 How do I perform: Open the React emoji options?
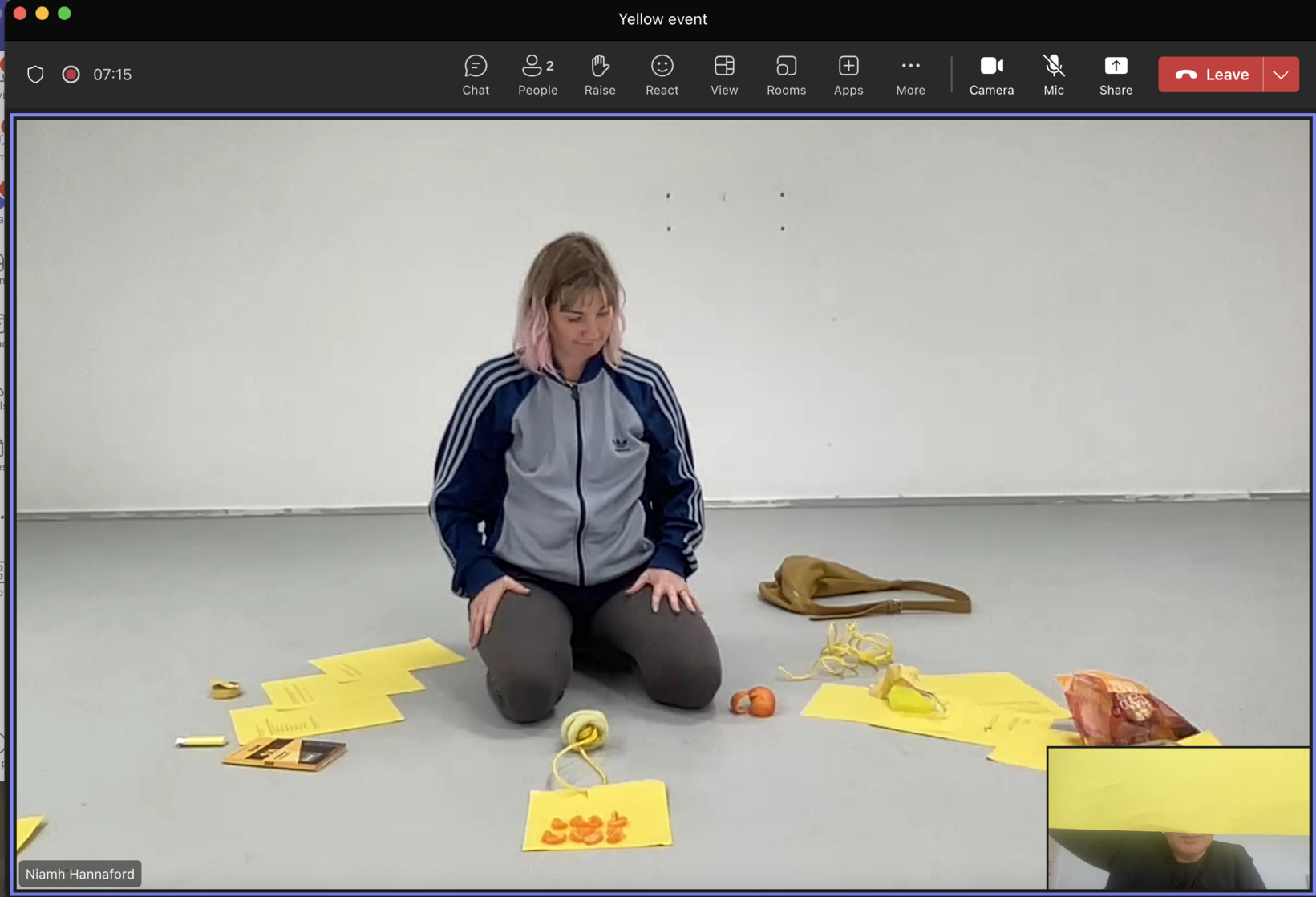(x=662, y=75)
